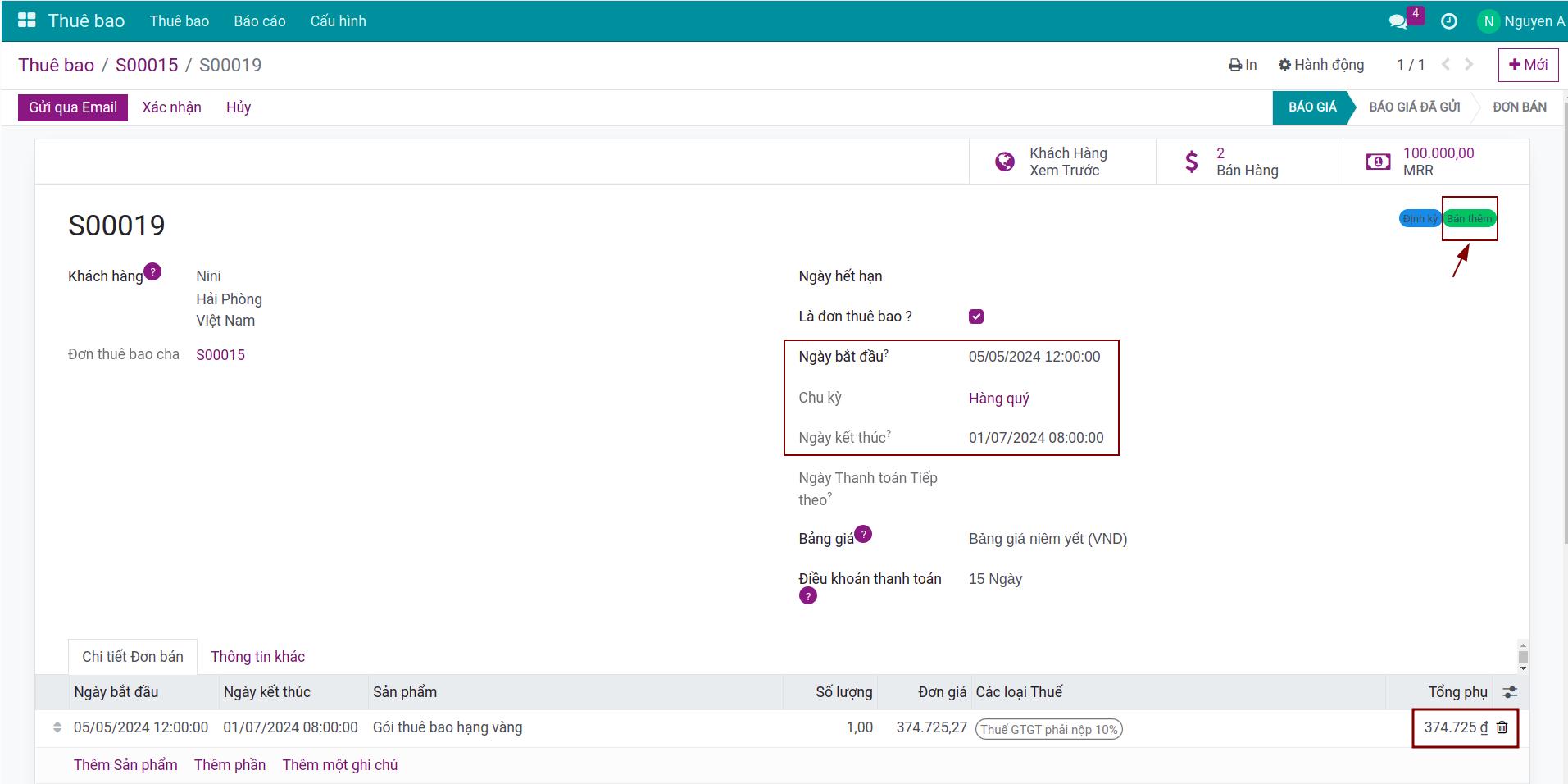Go to next record arrow
The height and width of the screenshot is (784, 1568).
click(x=1469, y=65)
